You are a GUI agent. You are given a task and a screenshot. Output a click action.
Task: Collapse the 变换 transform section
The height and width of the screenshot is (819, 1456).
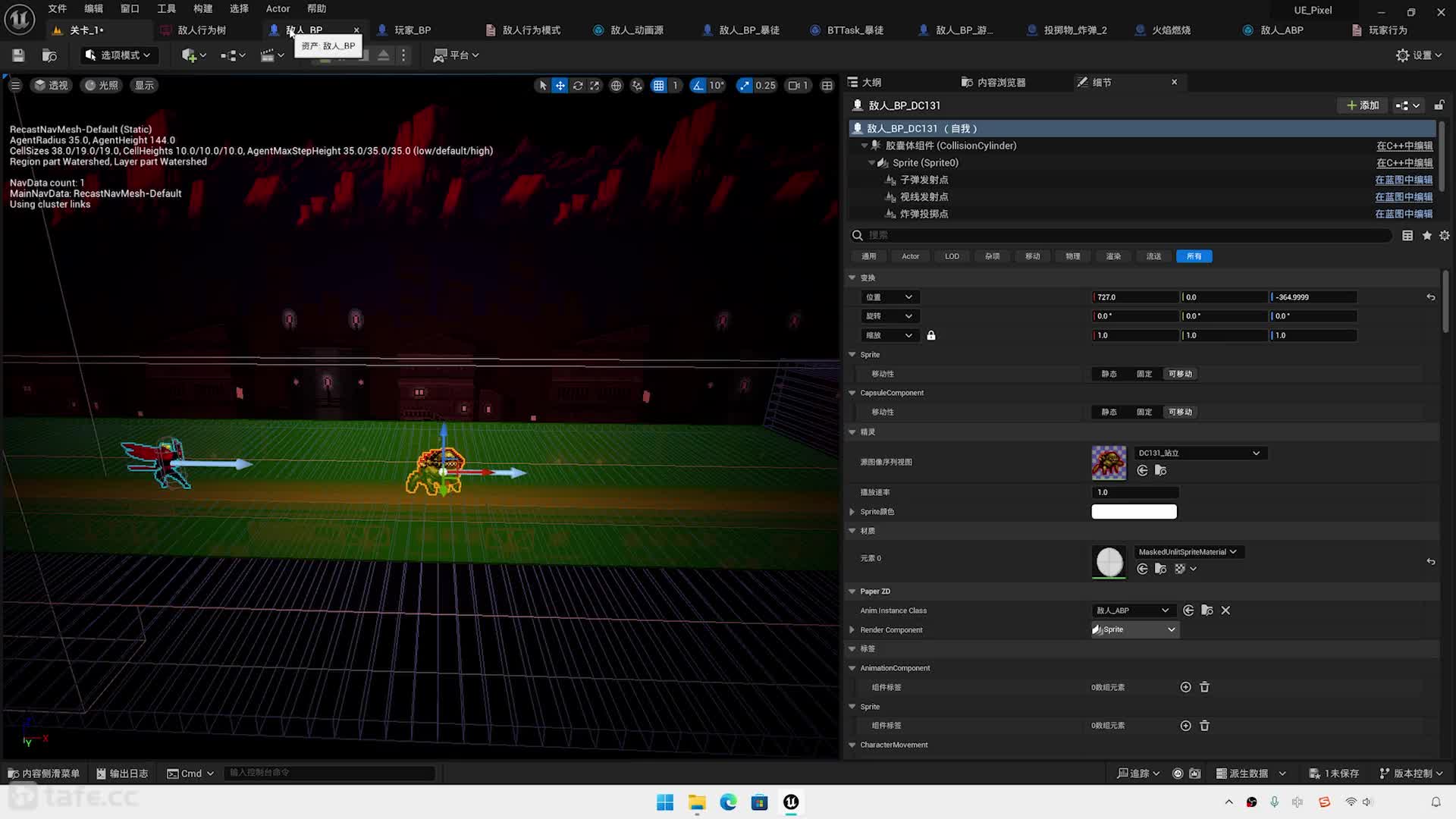852,278
